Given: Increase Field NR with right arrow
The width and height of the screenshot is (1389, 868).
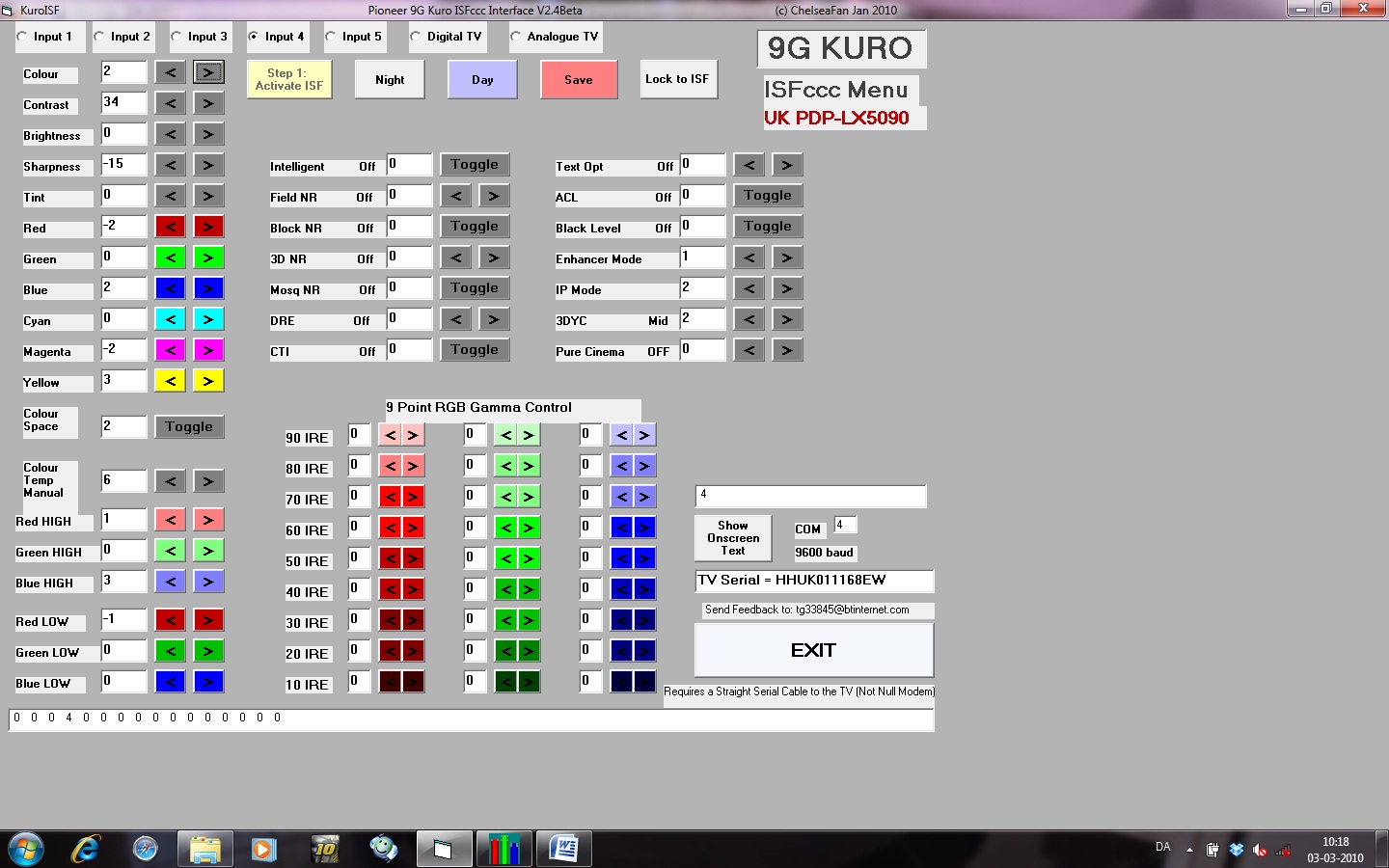Looking at the screenshot, I should tap(494, 196).
